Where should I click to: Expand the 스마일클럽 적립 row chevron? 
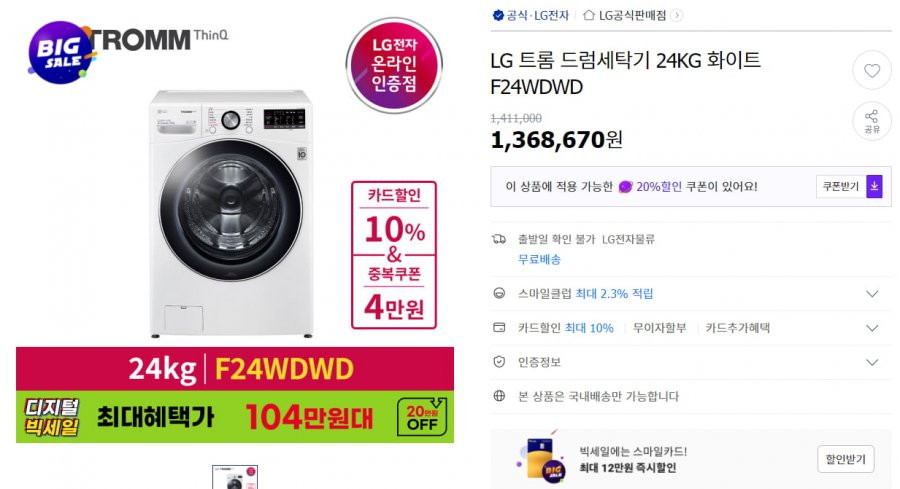coord(872,294)
